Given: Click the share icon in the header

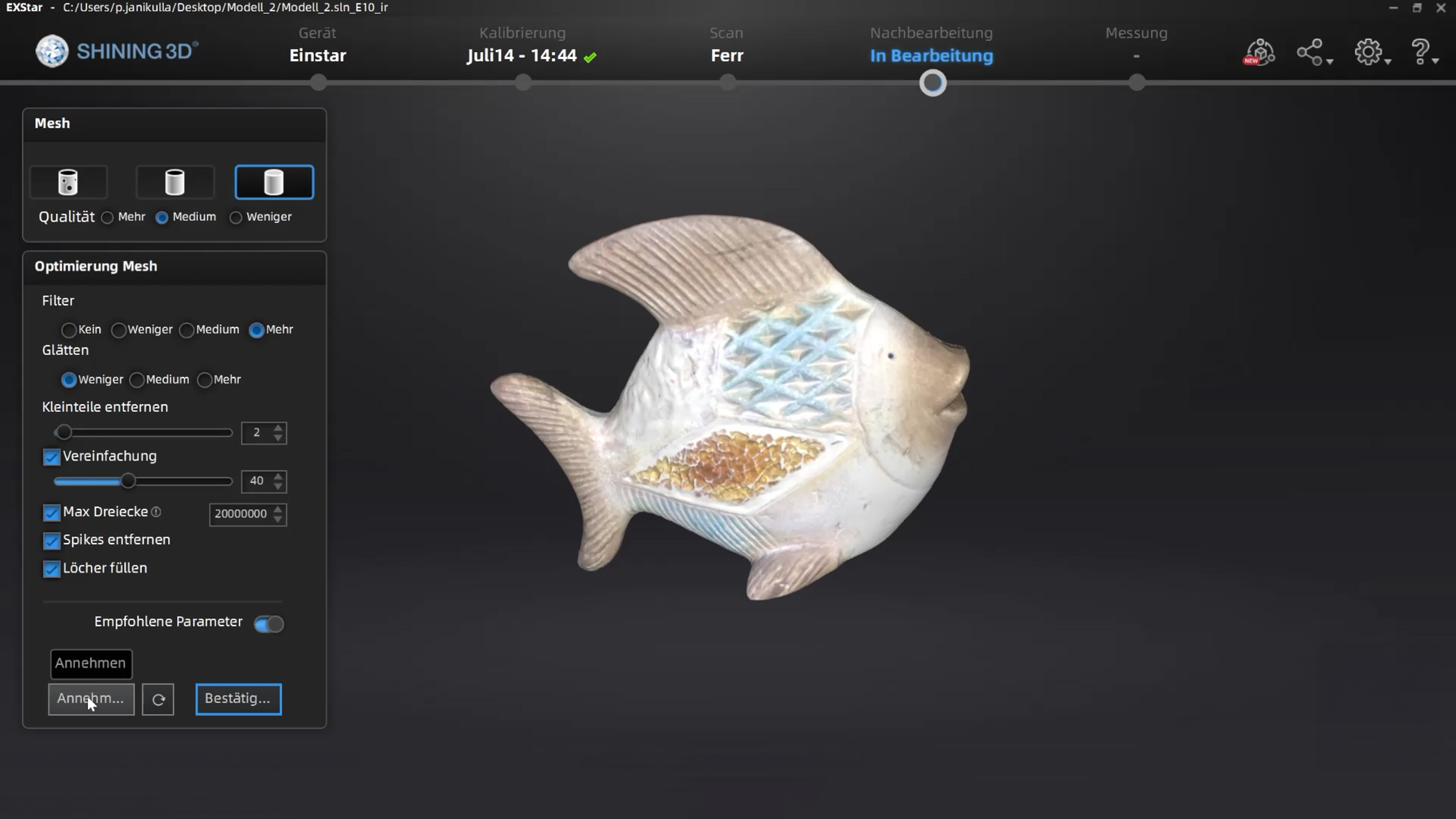Looking at the screenshot, I should (x=1310, y=52).
